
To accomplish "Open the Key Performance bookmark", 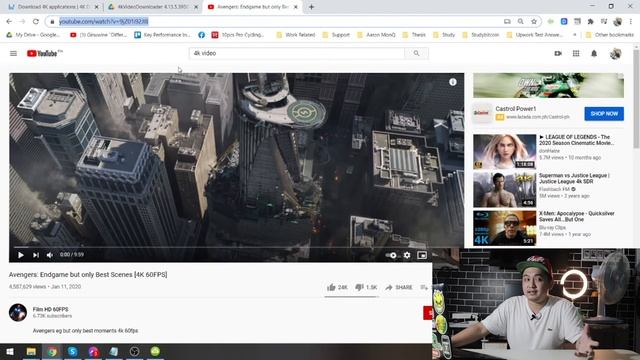I will point(162,35).
